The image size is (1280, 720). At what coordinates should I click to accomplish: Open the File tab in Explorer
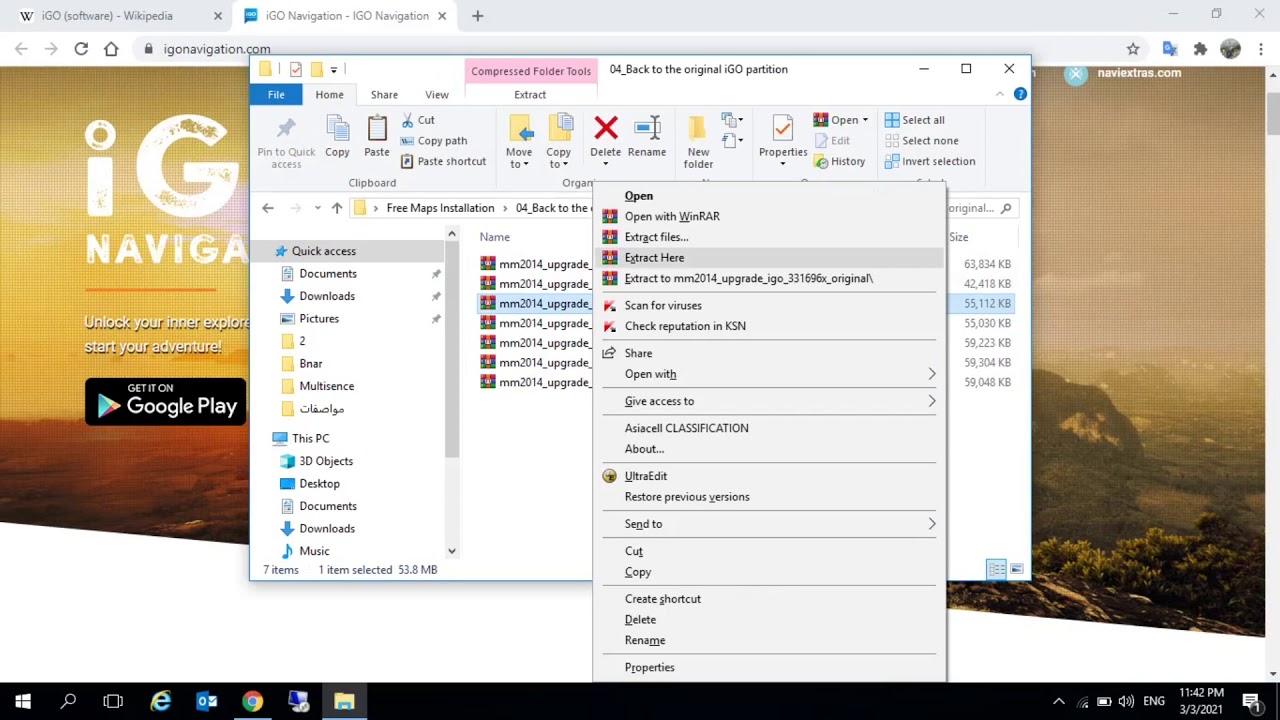(276, 95)
